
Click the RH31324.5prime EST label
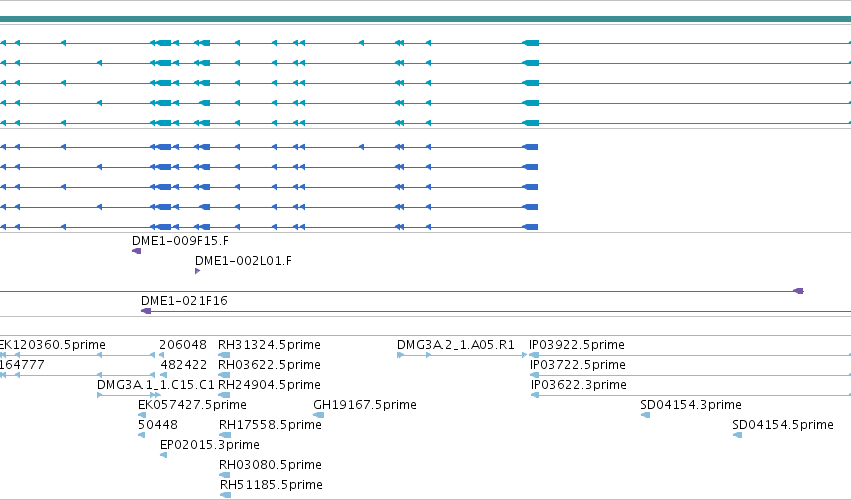(x=269, y=345)
